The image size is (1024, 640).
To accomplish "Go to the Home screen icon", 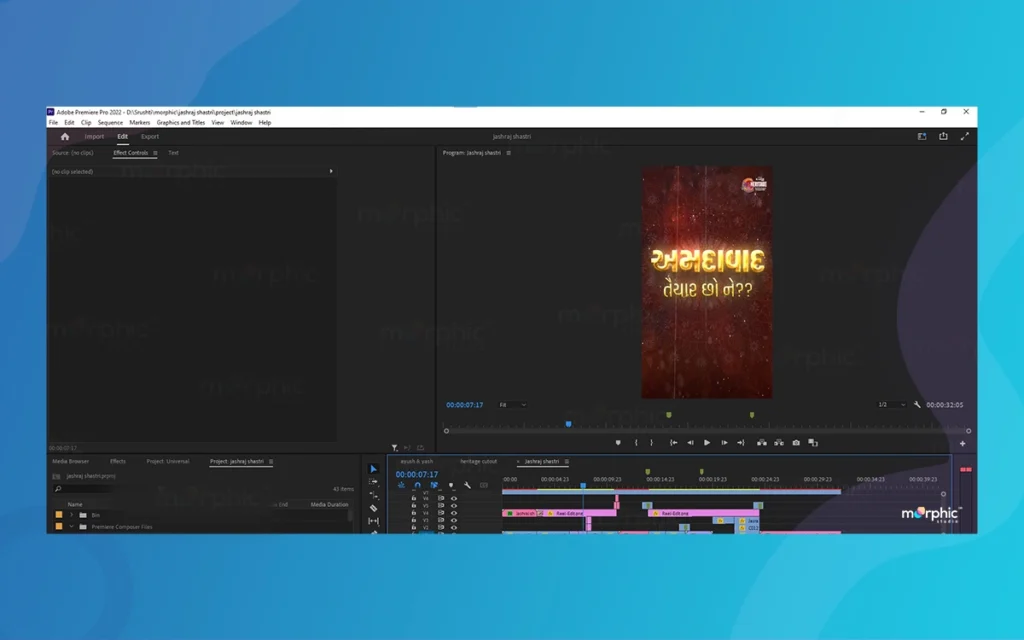I will point(65,136).
